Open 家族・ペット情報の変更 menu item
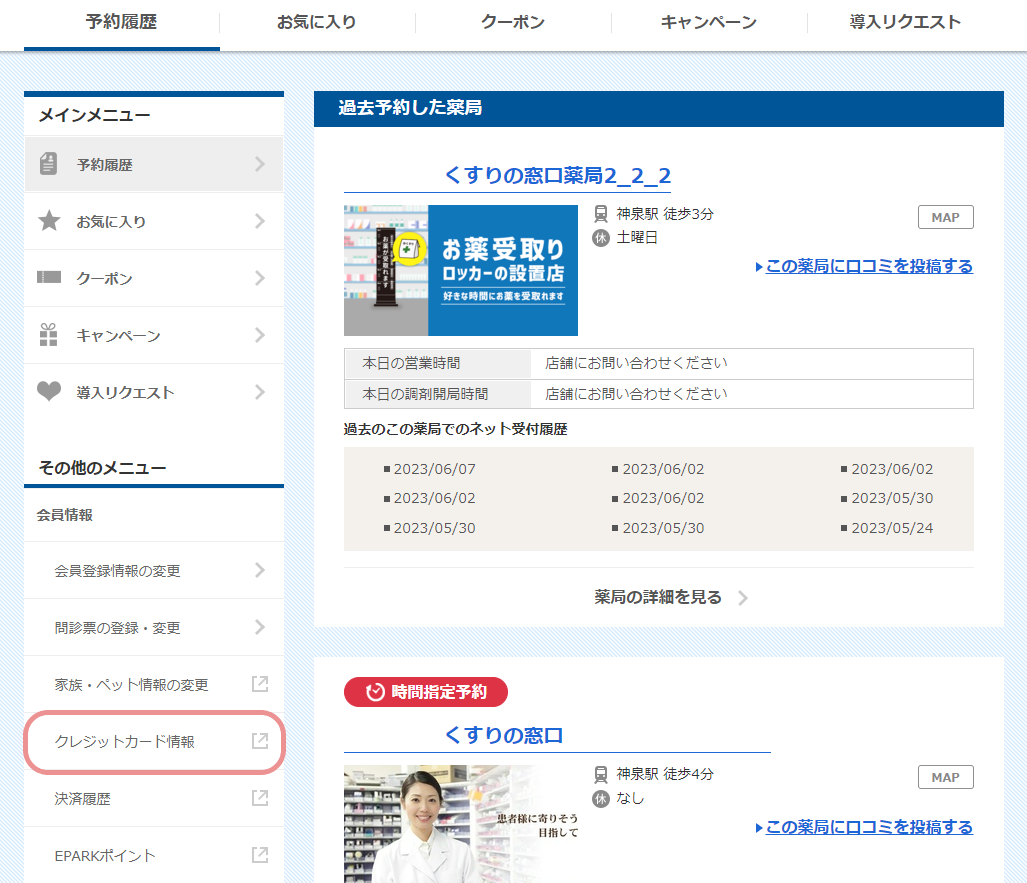The width and height of the screenshot is (1027, 883). [x=154, y=685]
